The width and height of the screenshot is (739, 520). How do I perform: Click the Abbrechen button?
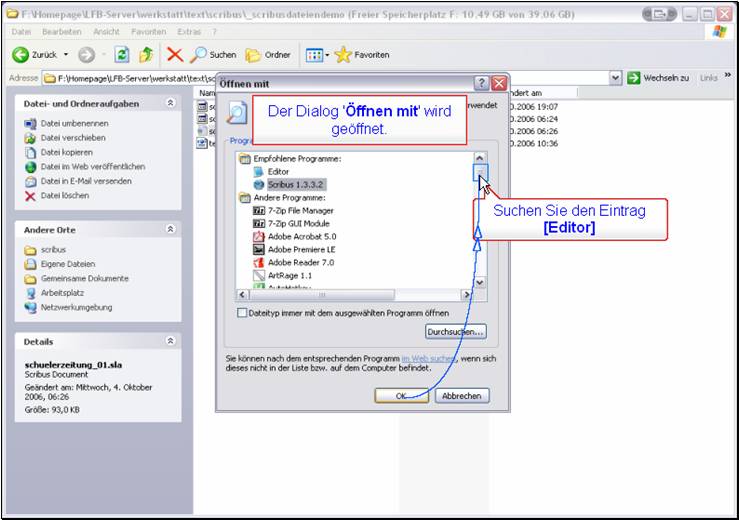tap(461, 396)
